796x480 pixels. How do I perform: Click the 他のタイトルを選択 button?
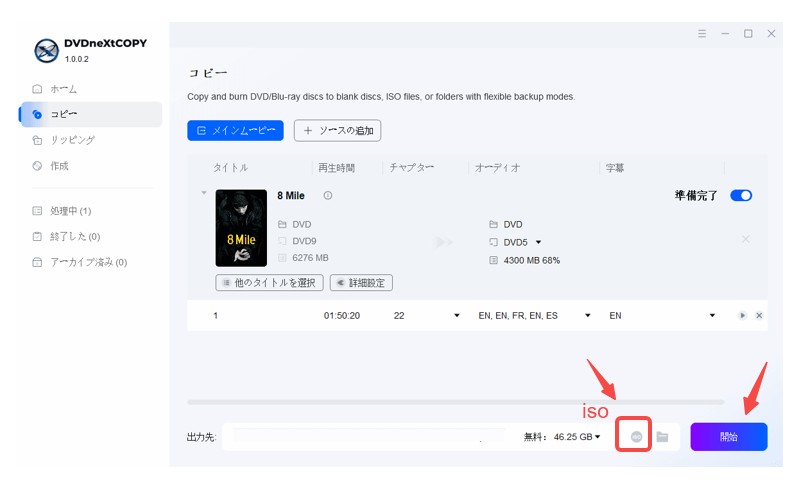pyautogui.click(x=270, y=283)
